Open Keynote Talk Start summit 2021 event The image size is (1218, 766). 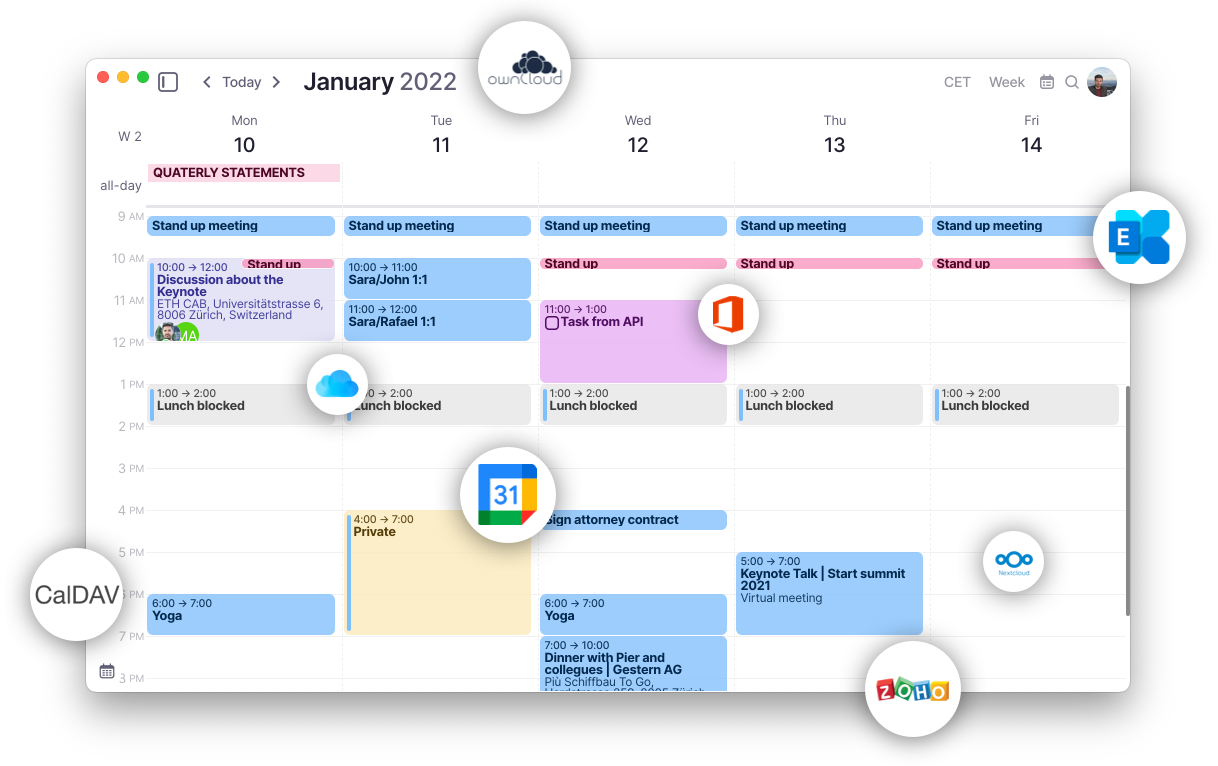click(828, 592)
